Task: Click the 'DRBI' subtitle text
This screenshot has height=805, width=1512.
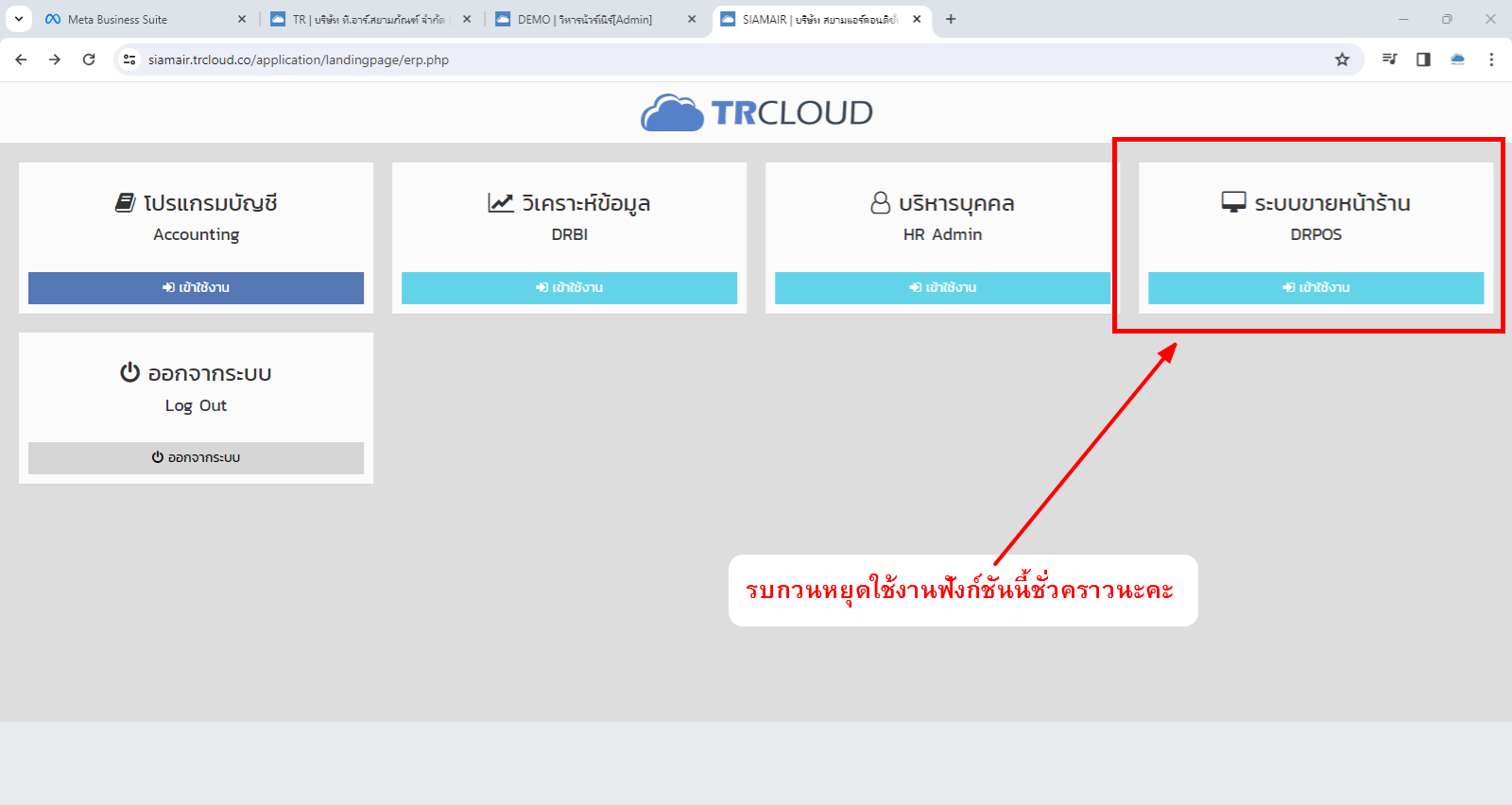Action: (570, 234)
